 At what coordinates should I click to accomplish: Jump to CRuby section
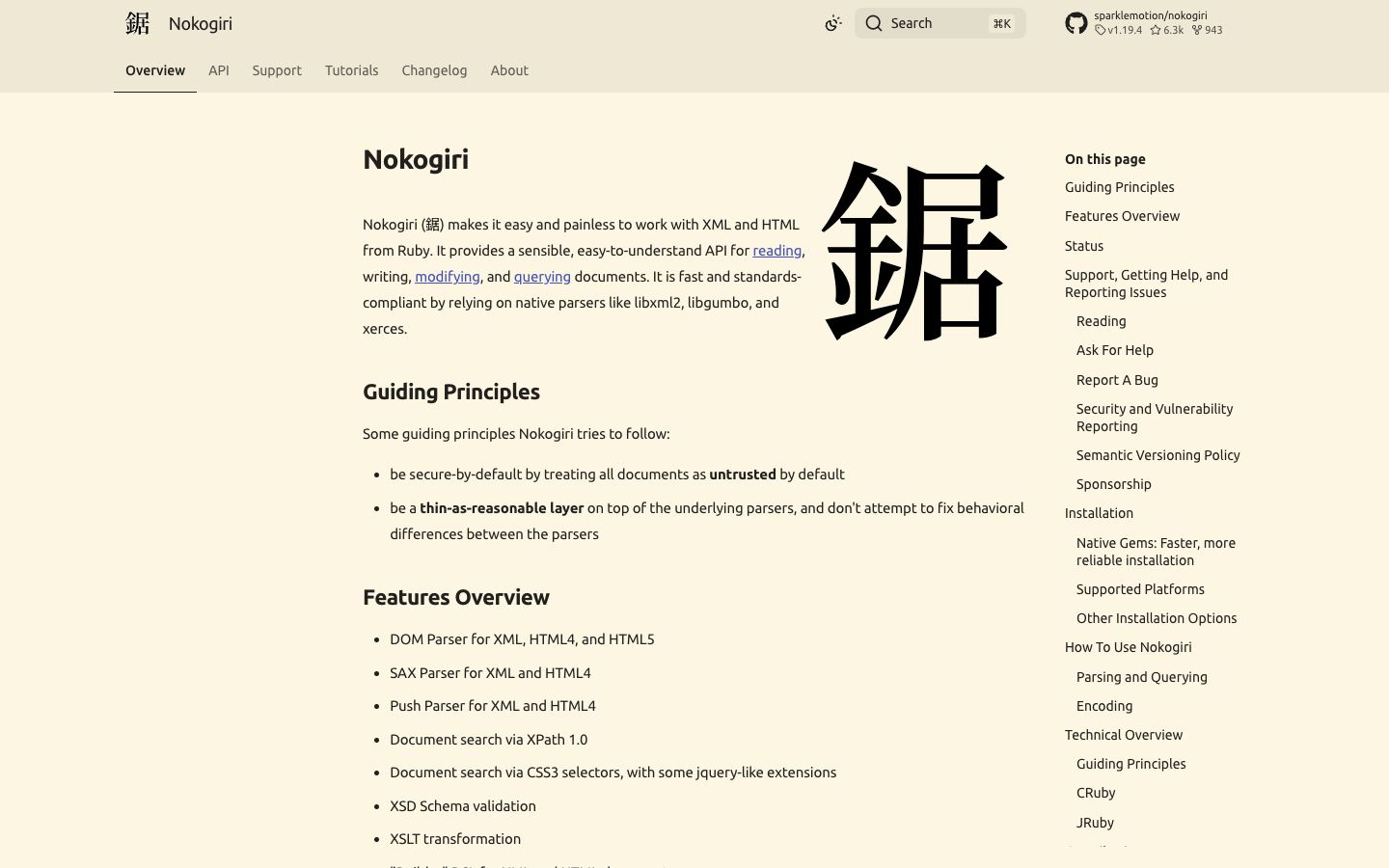tap(1096, 793)
